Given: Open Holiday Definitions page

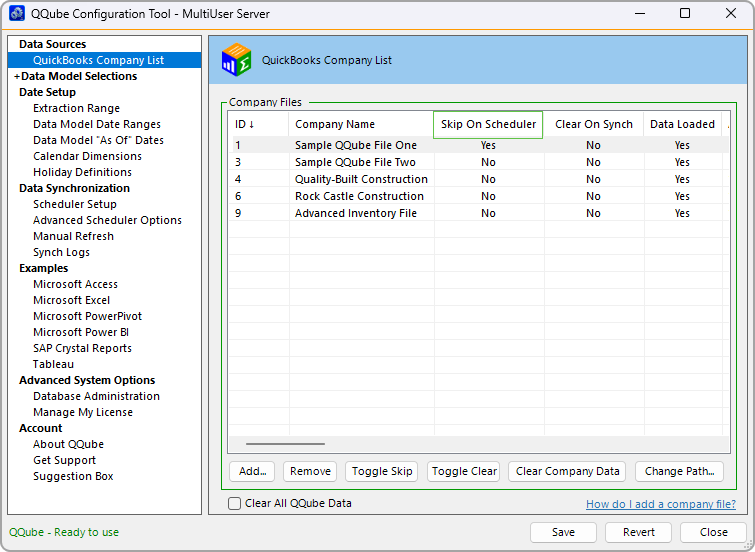Looking at the screenshot, I should (x=82, y=172).
